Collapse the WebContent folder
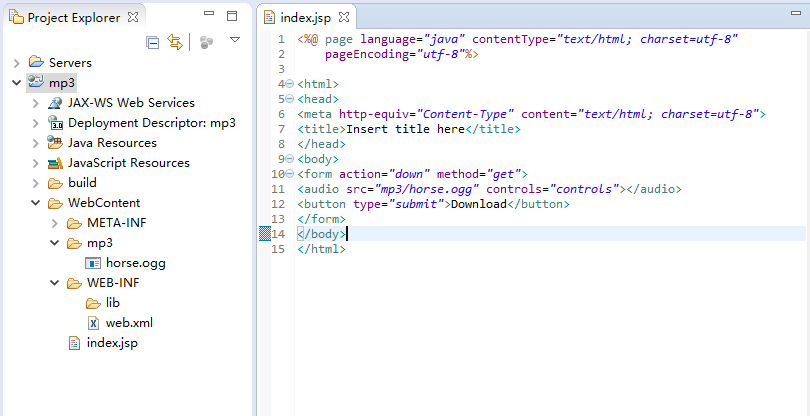This screenshot has height=416, width=810. point(35,203)
